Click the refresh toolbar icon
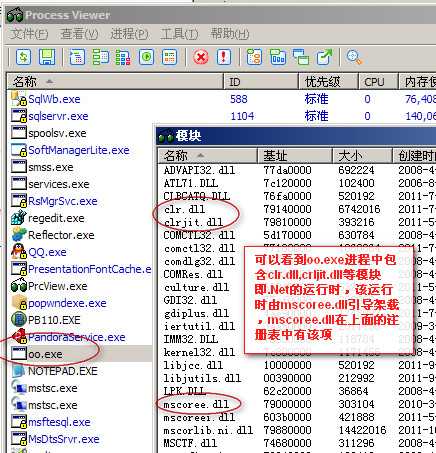This screenshot has height=453, width=436. click(23, 57)
